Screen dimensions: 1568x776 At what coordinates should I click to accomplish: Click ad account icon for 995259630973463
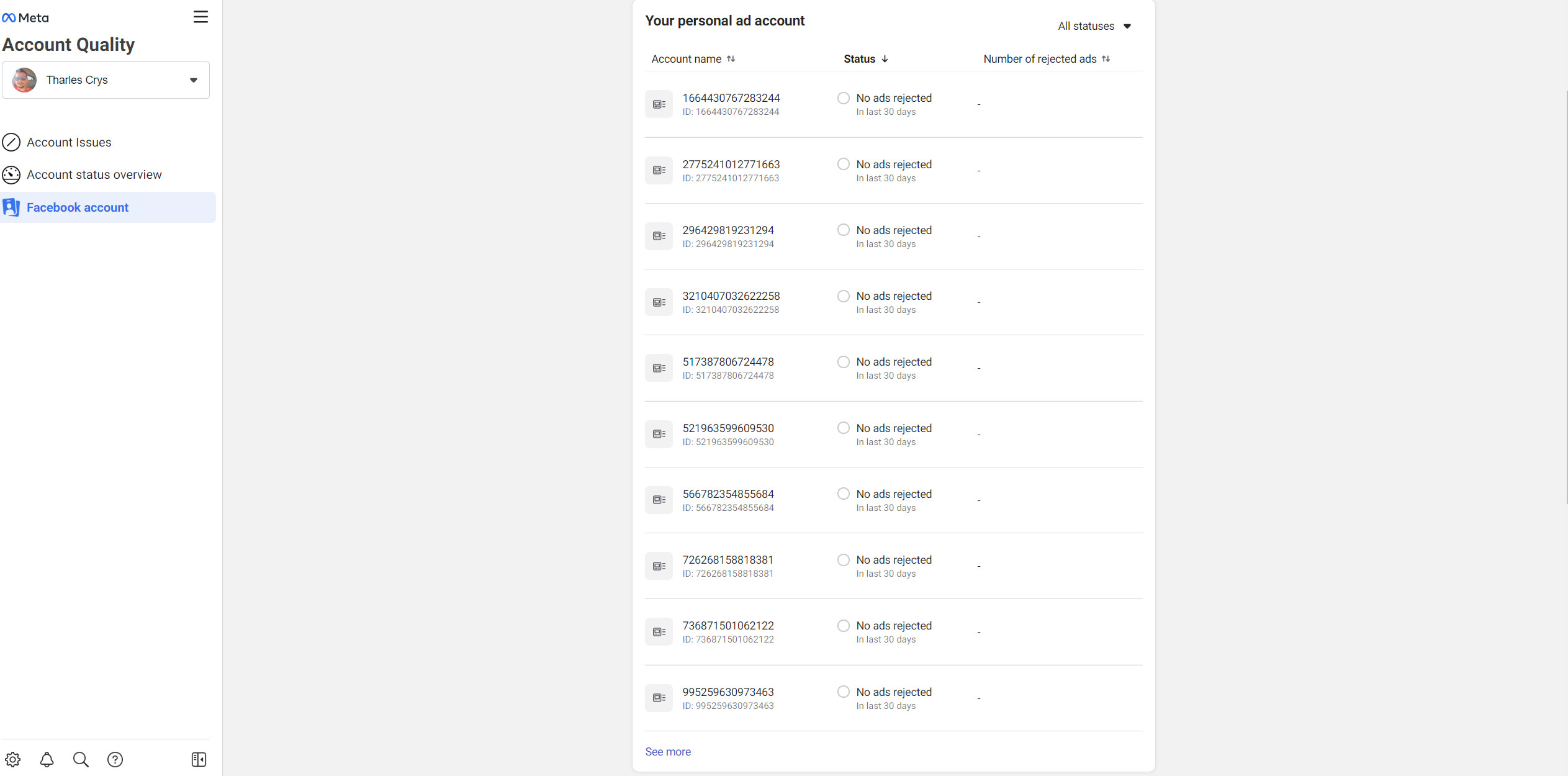tap(659, 698)
